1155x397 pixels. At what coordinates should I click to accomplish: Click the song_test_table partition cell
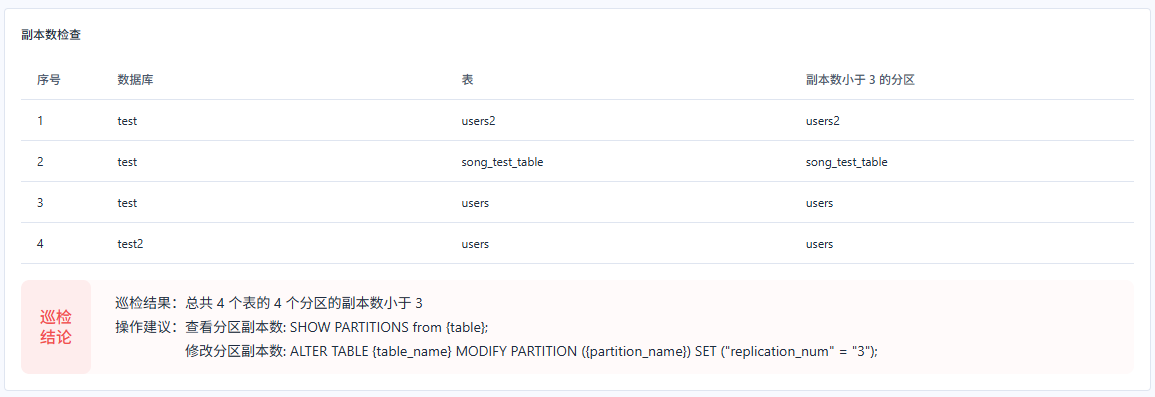pos(847,162)
